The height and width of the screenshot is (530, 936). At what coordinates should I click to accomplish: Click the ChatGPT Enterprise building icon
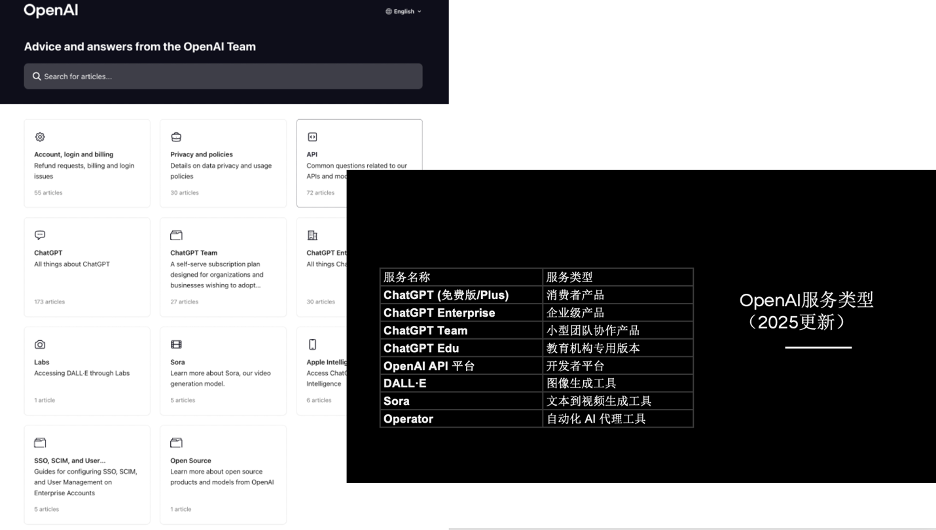click(x=312, y=235)
